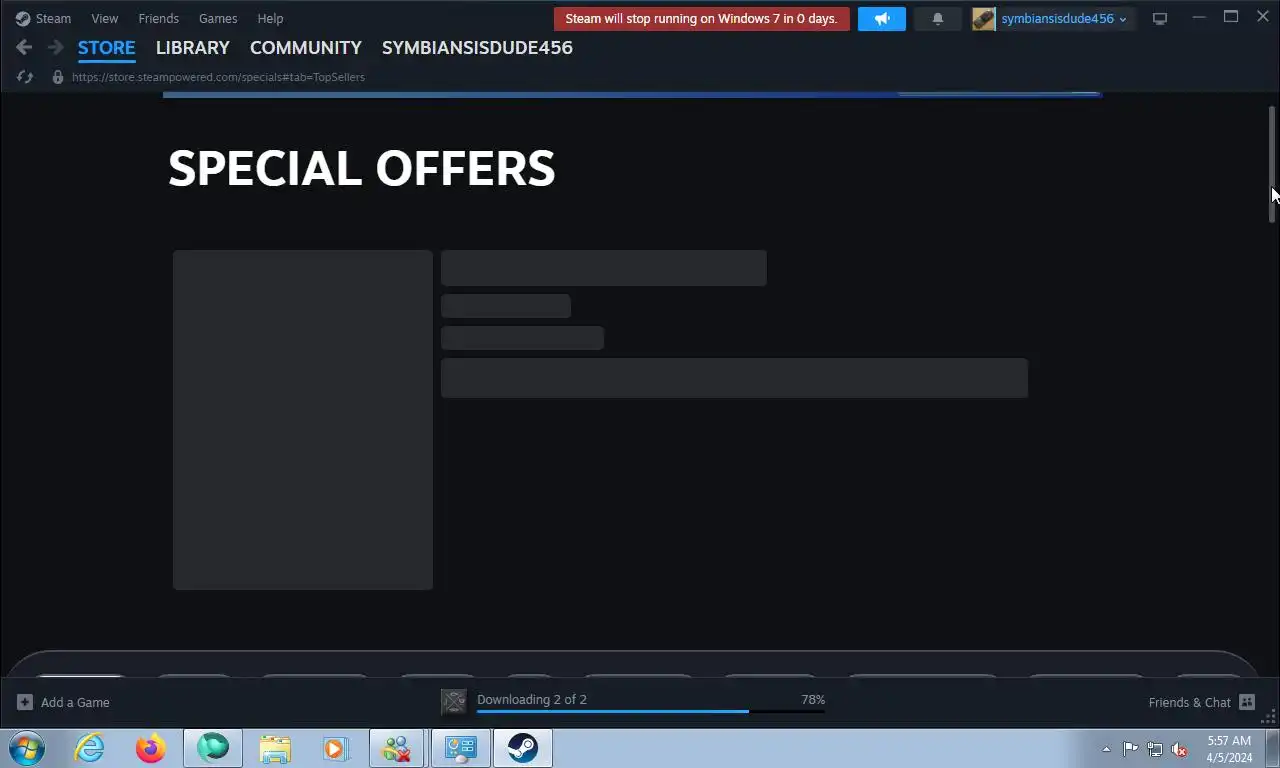
Task: Click the page vertical scrollbar thumb
Action: click(x=1273, y=165)
